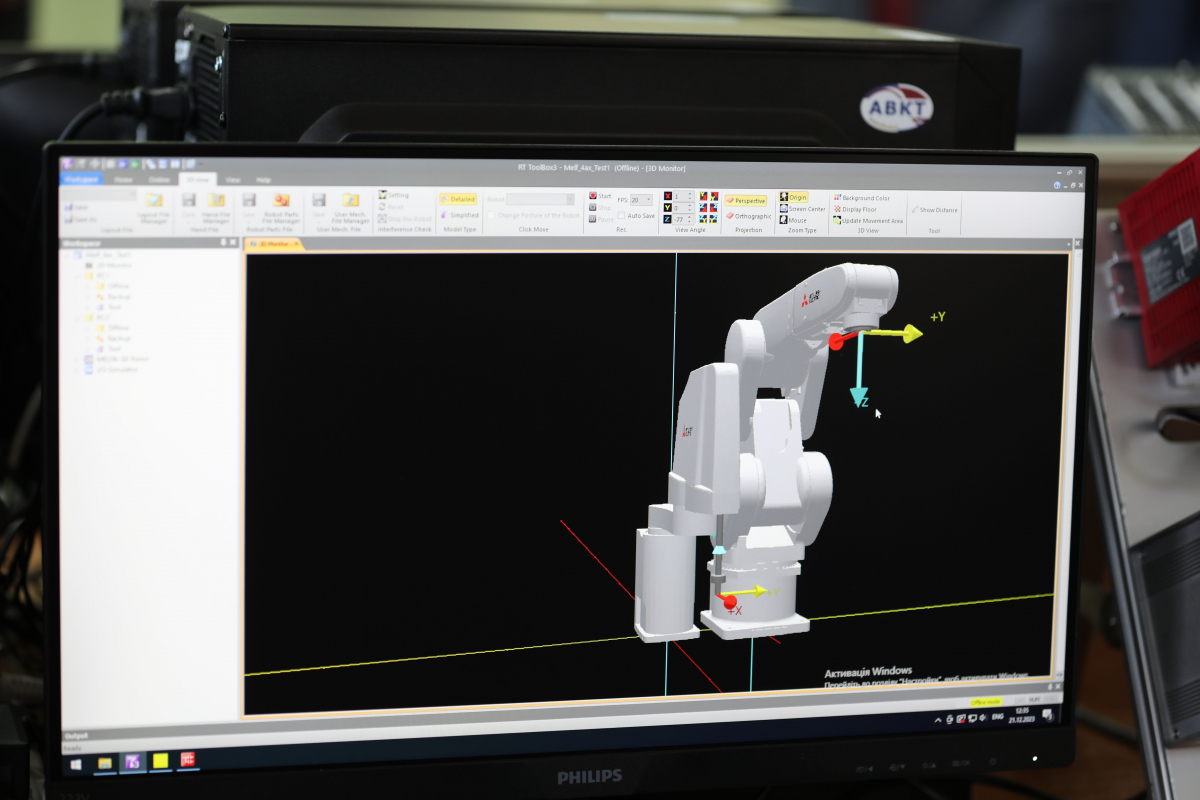Screen dimensions: 1200x800
Task: Open the Workspace ribbon tab
Action: tap(83, 179)
